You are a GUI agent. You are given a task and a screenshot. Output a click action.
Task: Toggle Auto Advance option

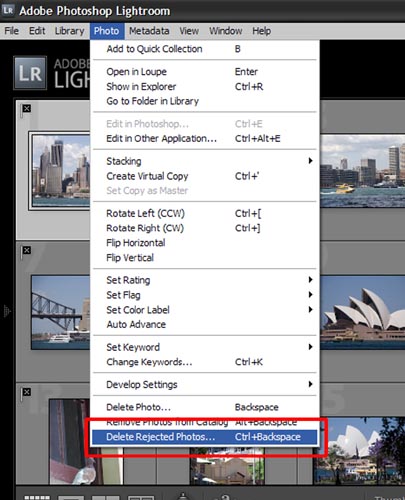pyautogui.click(x=205, y=325)
